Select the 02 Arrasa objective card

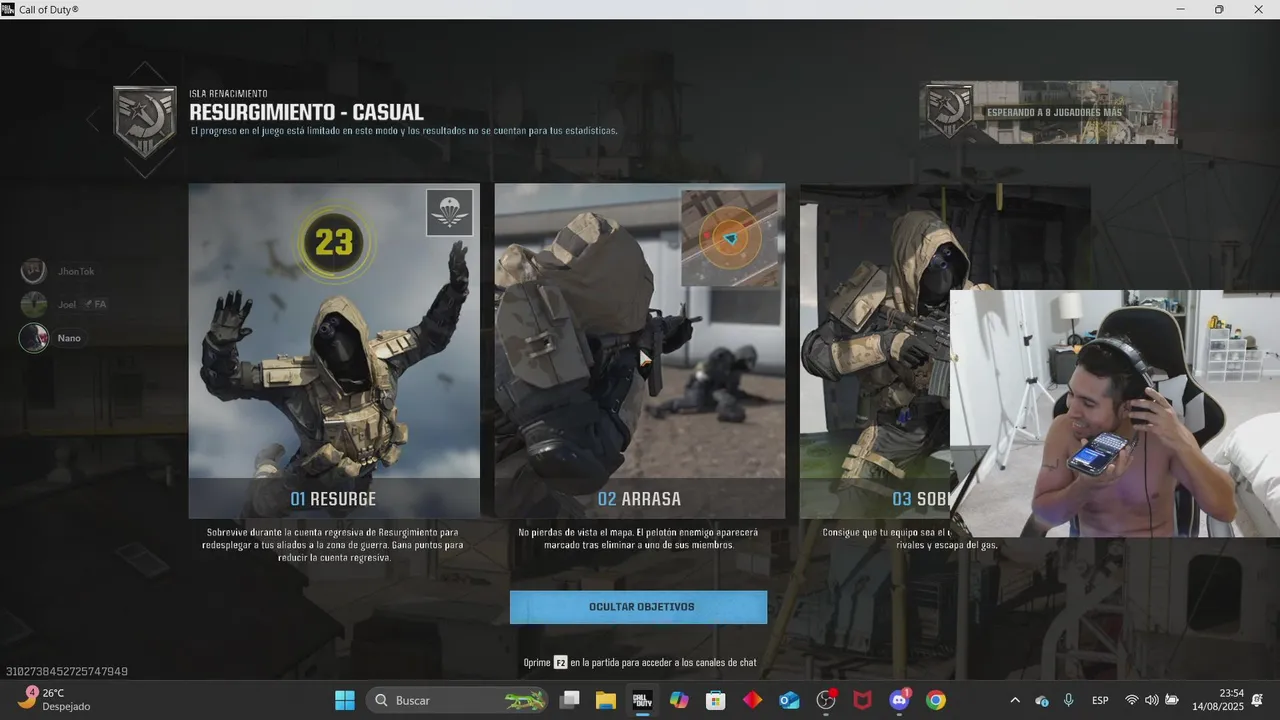pos(639,350)
